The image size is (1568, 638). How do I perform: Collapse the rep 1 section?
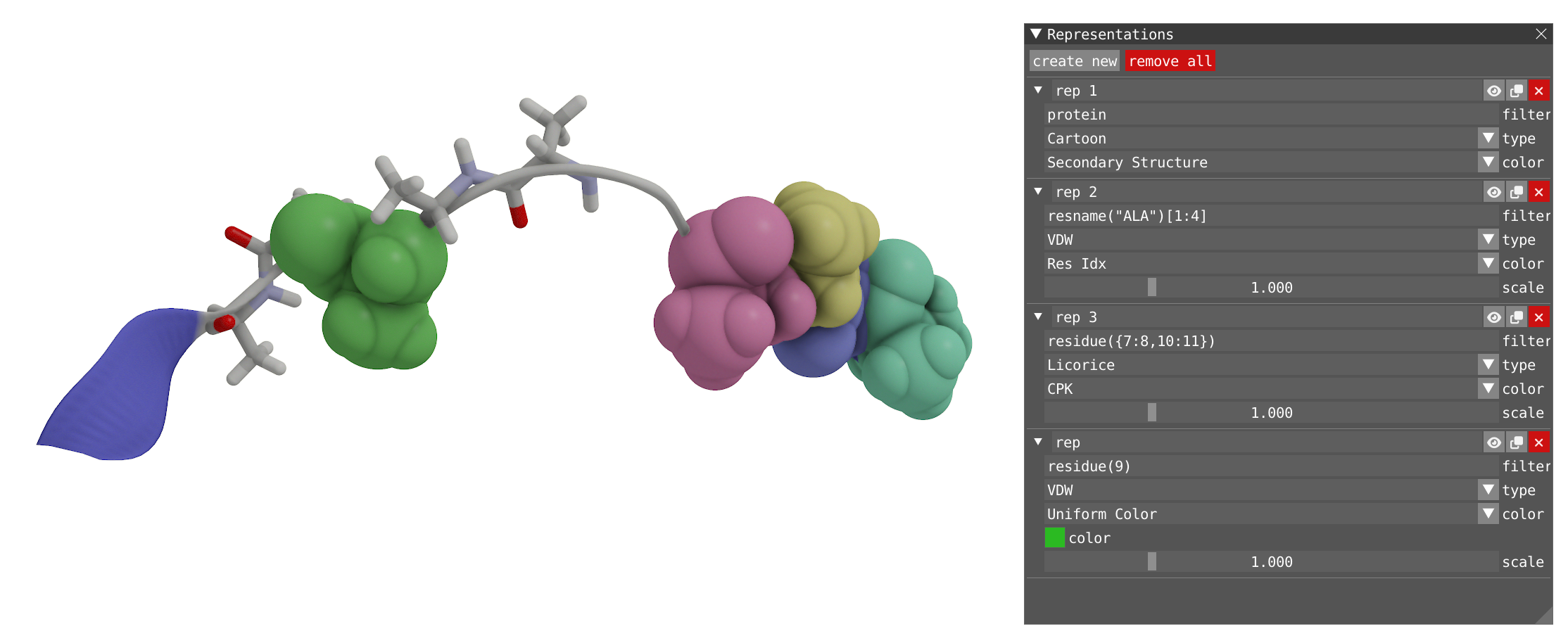click(1038, 90)
